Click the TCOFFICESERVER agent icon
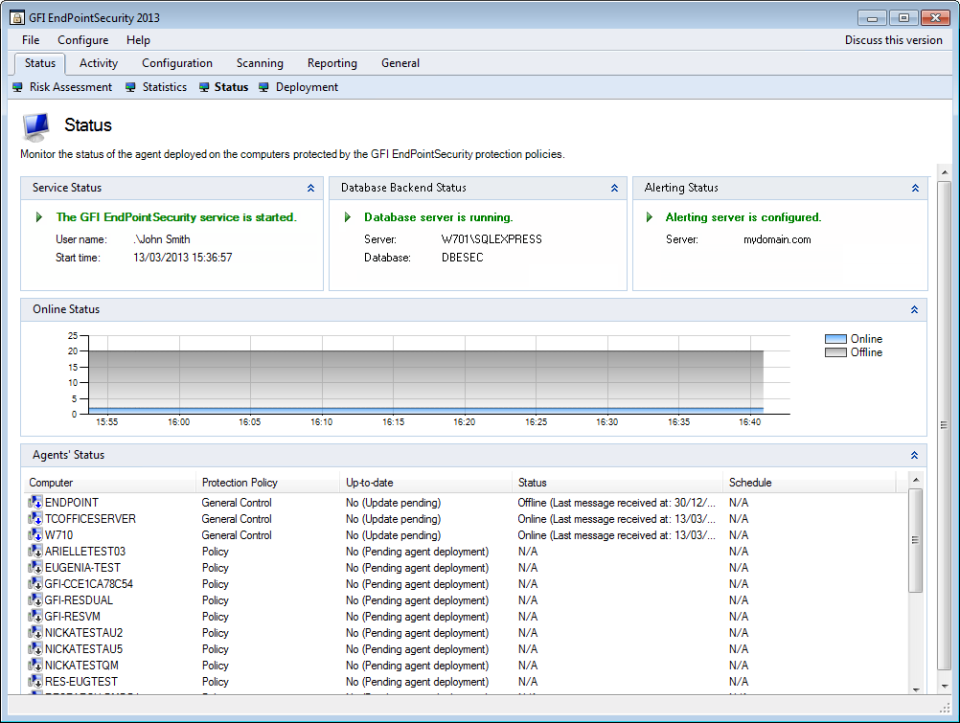 34,518
